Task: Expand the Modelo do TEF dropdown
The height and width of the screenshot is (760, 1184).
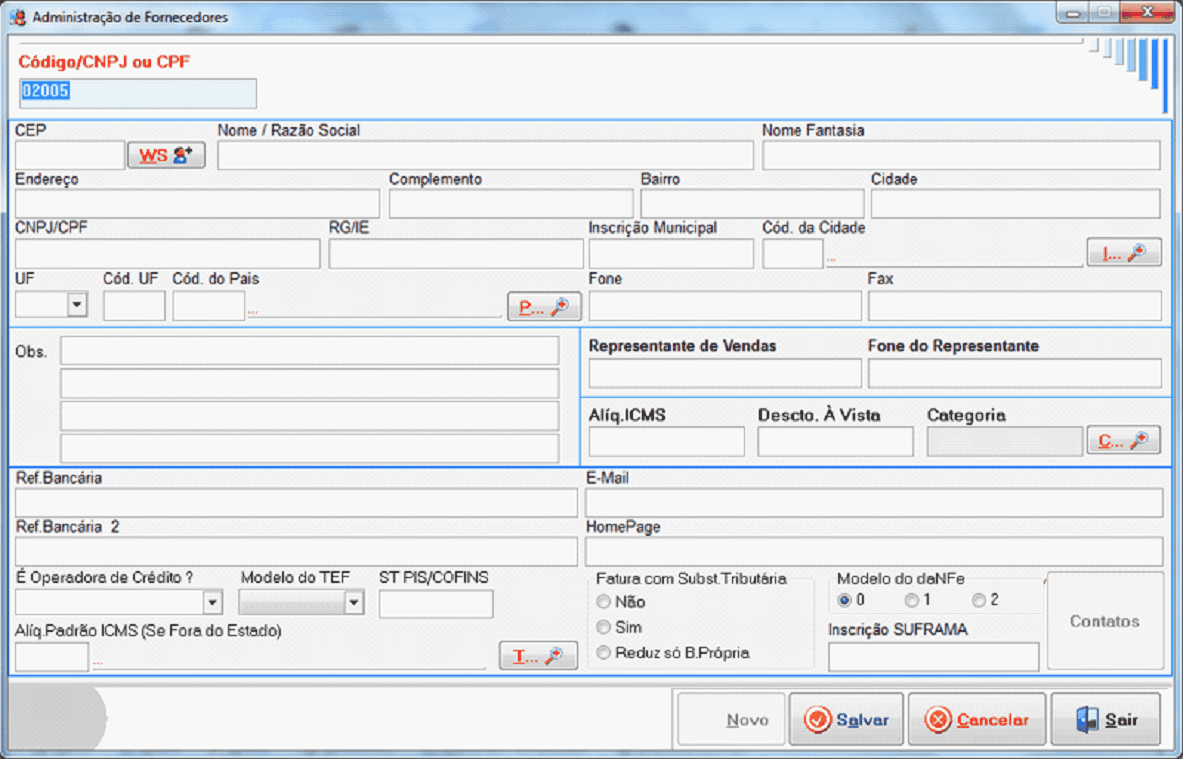Action: pos(353,602)
